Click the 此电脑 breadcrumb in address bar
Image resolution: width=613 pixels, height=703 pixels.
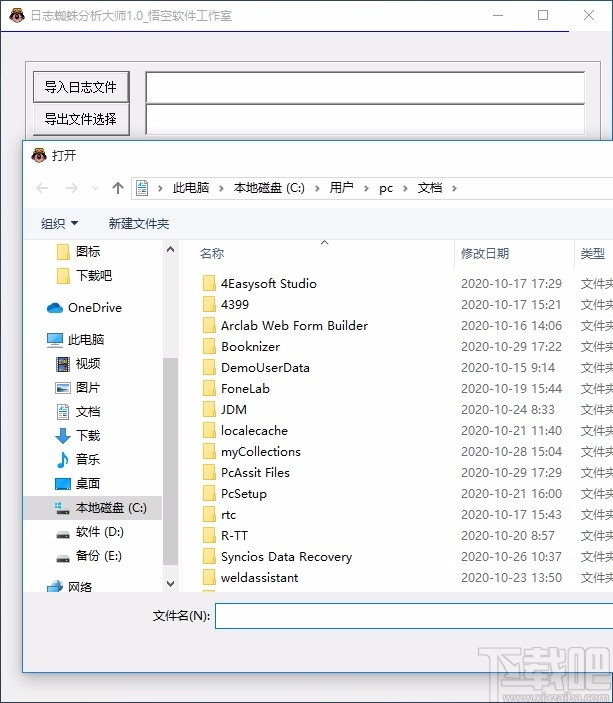tap(191, 188)
